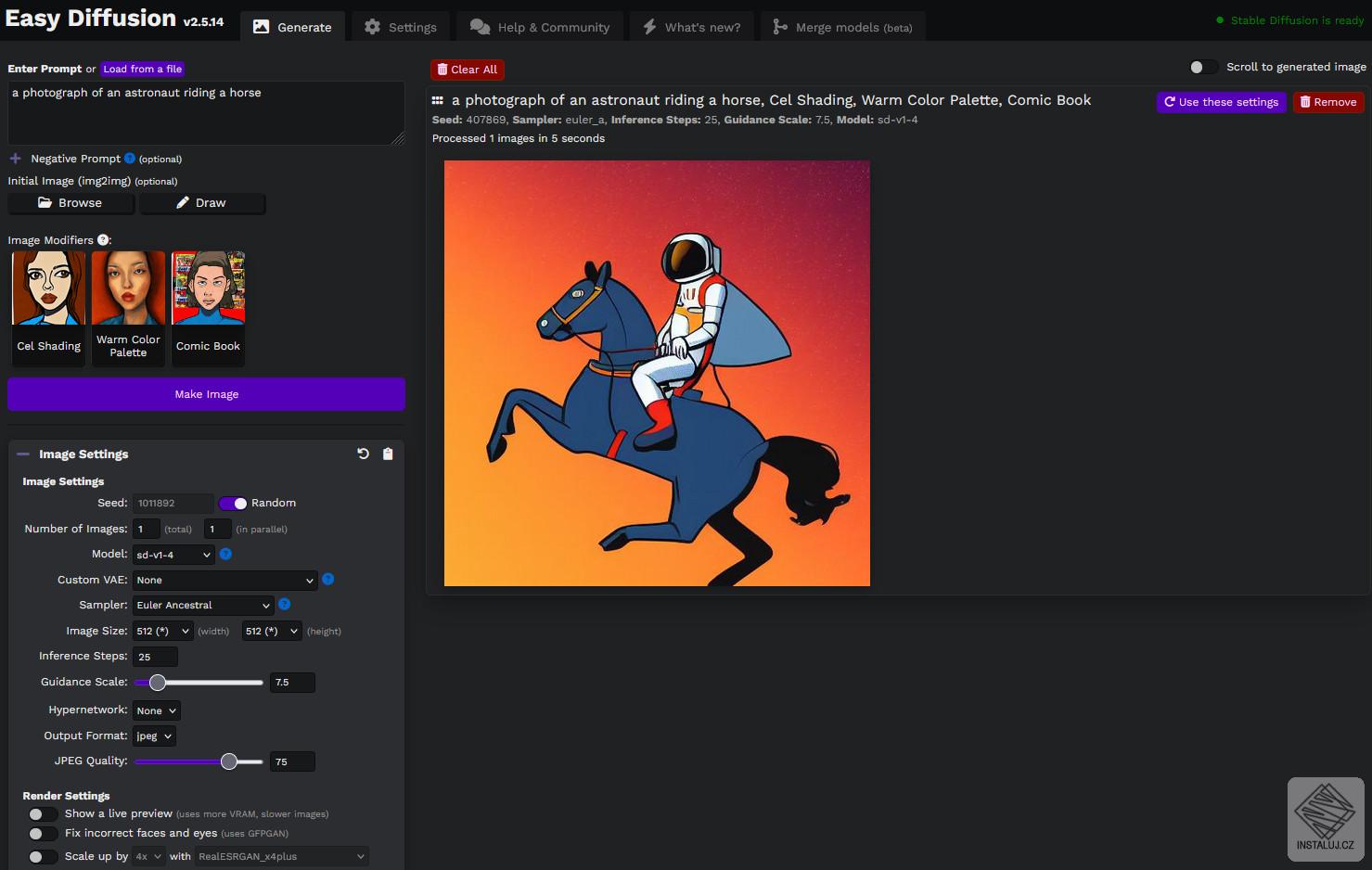Click the Processed 1 images in 5 seconds text
Viewport: 1372px width, 870px height.
519,138
